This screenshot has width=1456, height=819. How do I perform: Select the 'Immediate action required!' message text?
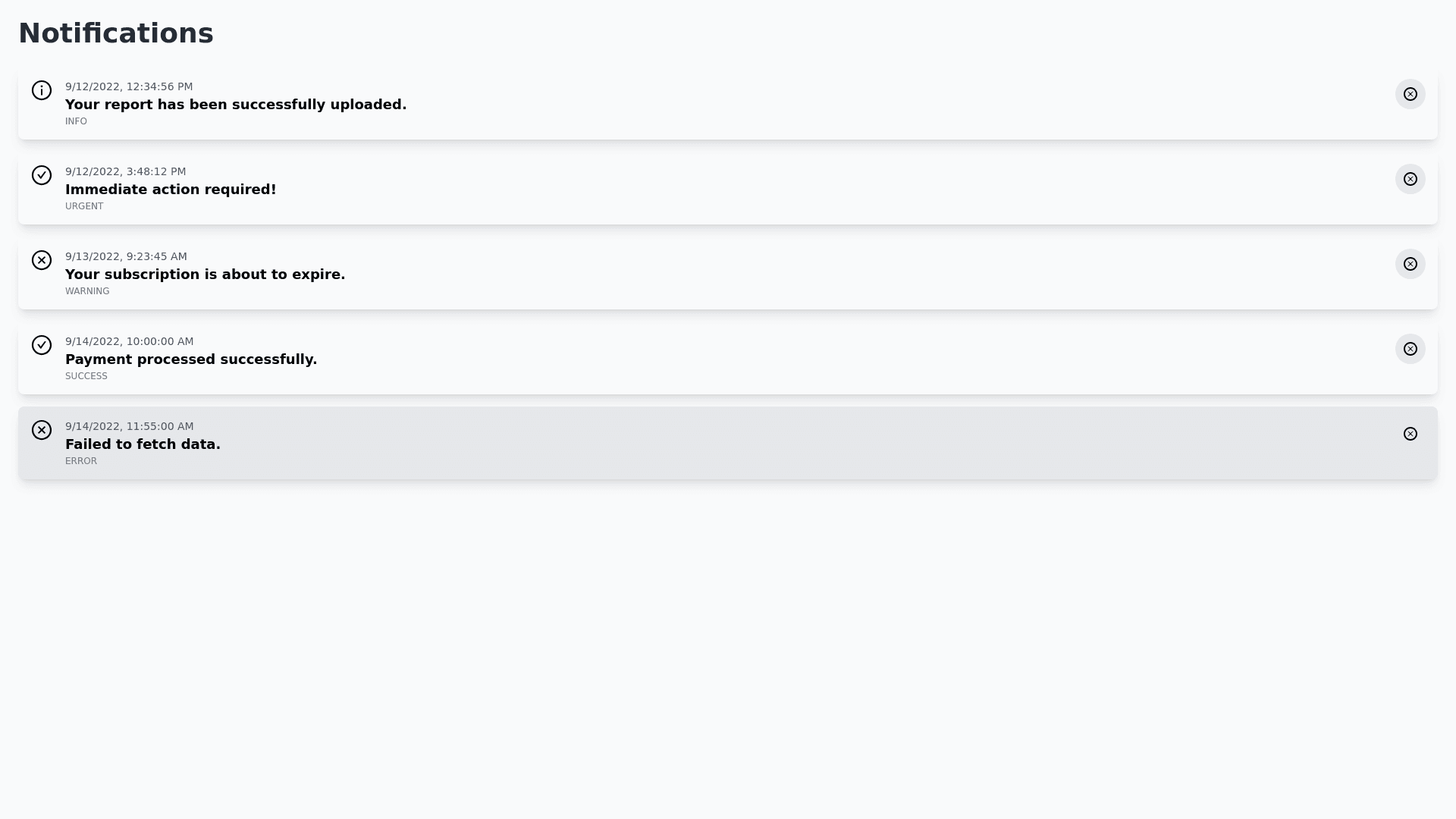pyautogui.click(x=171, y=190)
